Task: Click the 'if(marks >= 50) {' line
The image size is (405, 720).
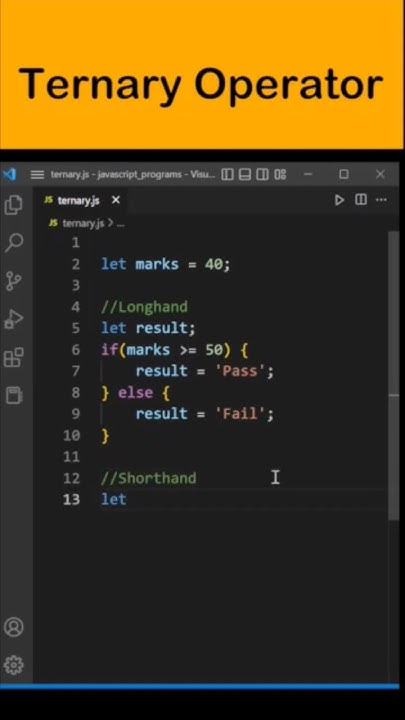Action: [x=174, y=350]
